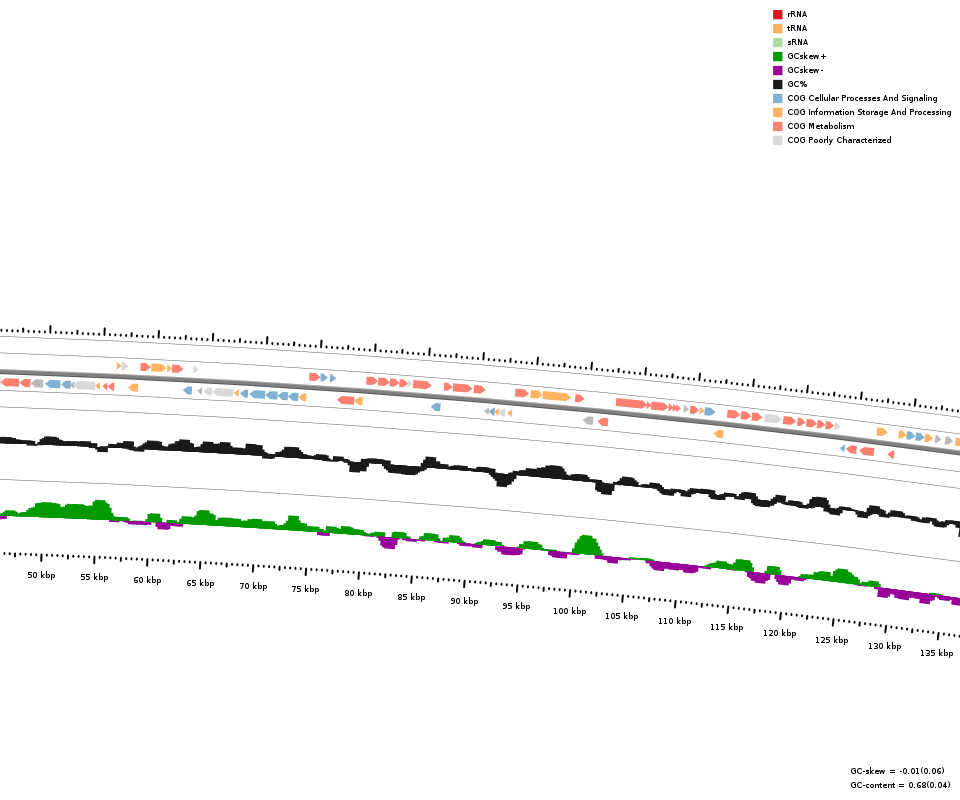
Task: Select the tall green GC skew peak near 100 kbp
Action: point(586,545)
